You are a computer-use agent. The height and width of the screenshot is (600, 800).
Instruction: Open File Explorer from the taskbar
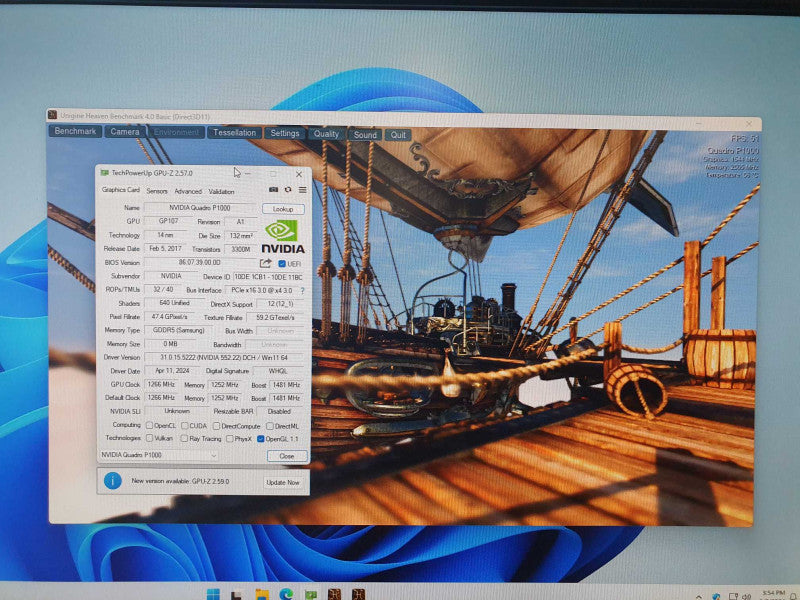click(262, 594)
